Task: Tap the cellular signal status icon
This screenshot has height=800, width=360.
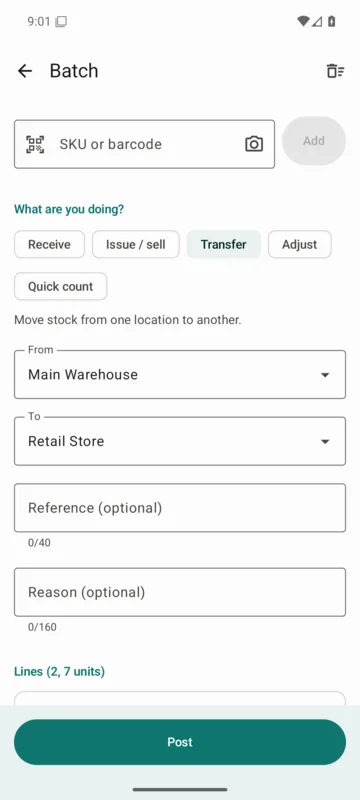Action: tap(317, 21)
